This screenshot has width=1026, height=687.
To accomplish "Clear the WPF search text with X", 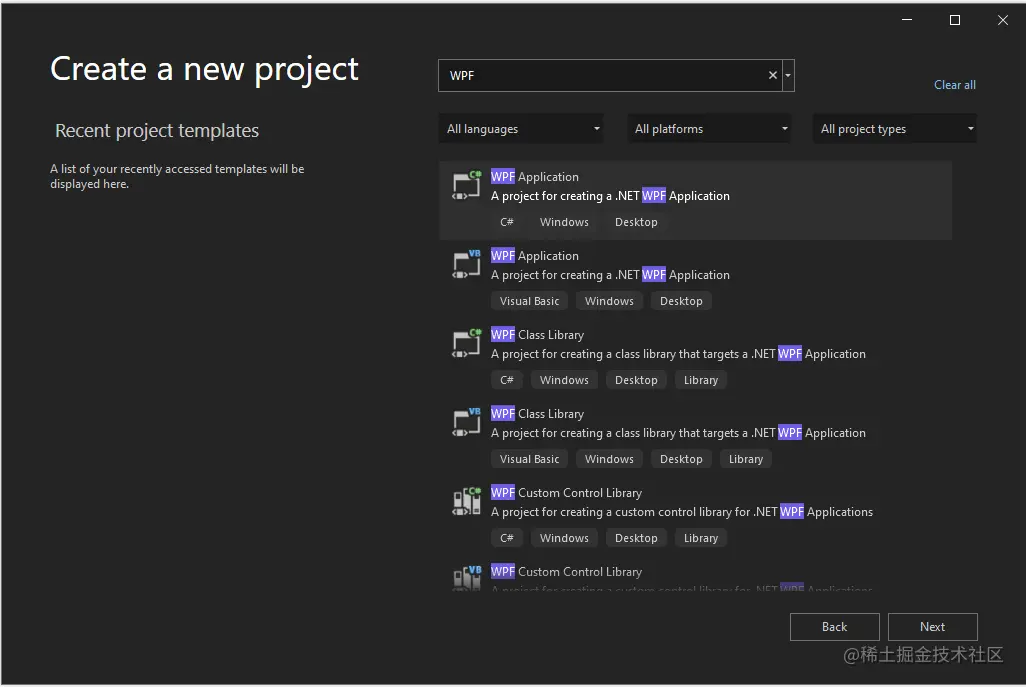I will [x=772, y=75].
